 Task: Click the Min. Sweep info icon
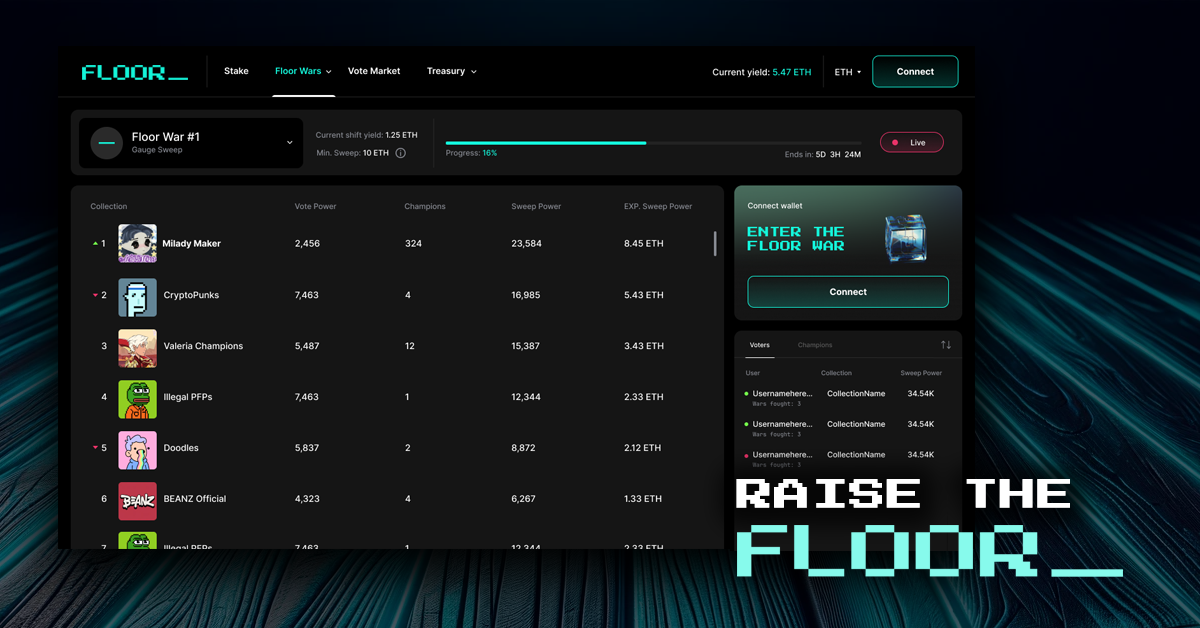pos(401,153)
